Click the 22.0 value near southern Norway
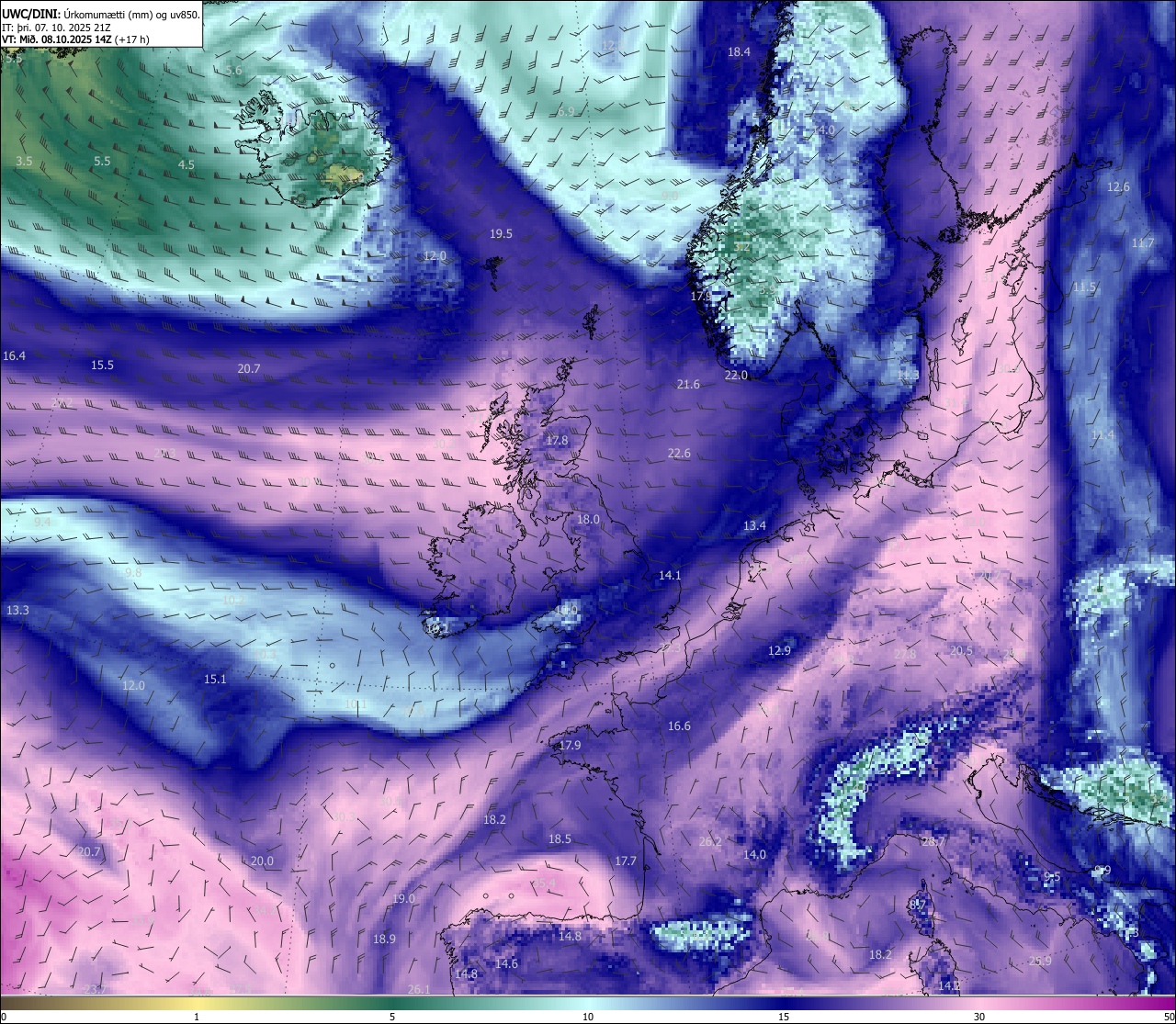1176x1024 pixels. click(x=736, y=376)
